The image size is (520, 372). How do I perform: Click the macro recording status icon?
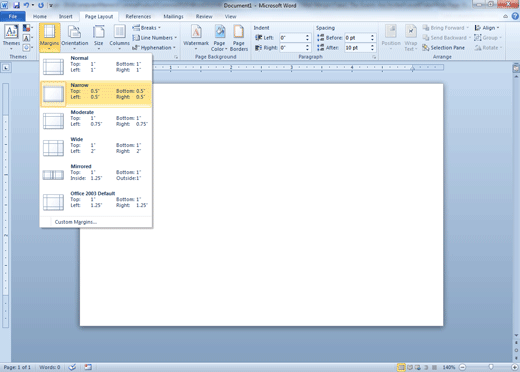point(88,367)
